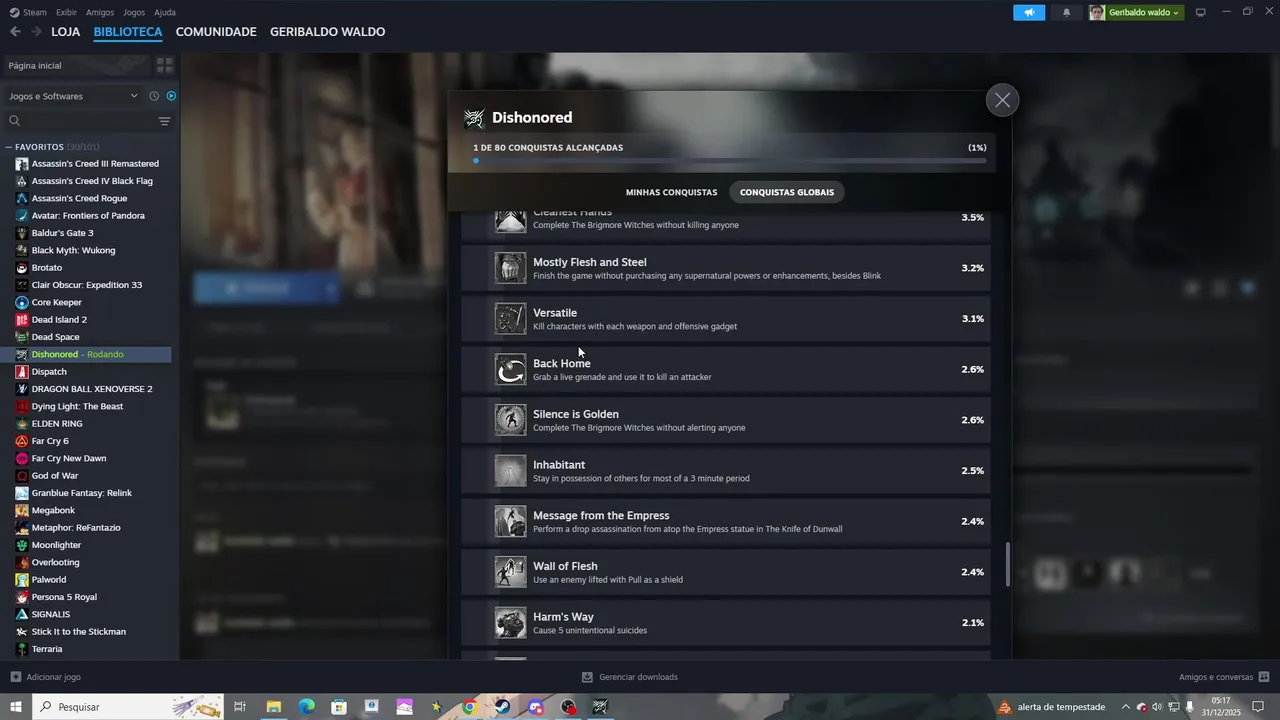The width and height of the screenshot is (1280, 720).
Task: Select the Conquistas Globais tab
Action: click(x=787, y=192)
